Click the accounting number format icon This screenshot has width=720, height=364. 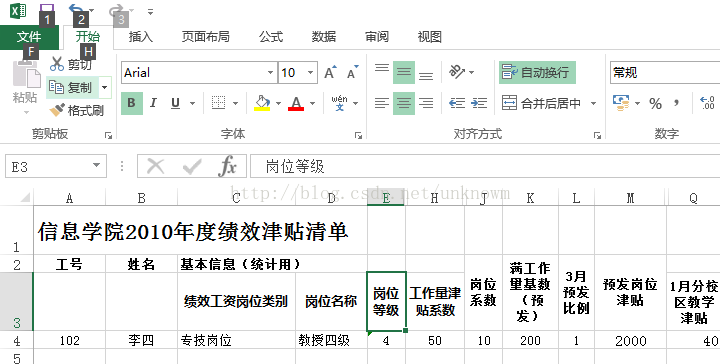(621, 103)
